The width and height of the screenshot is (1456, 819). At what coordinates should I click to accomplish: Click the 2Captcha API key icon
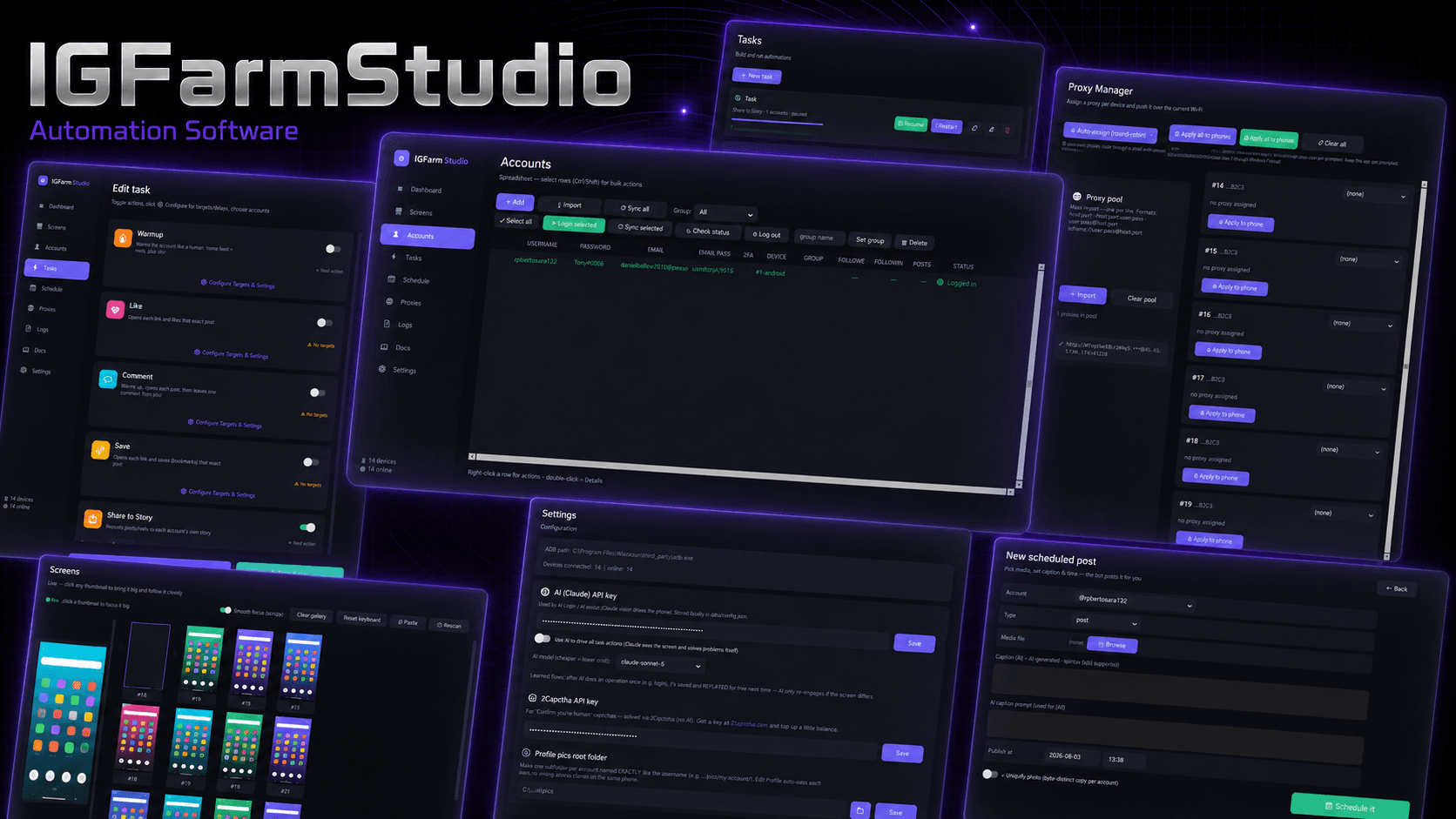pos(532,698)
